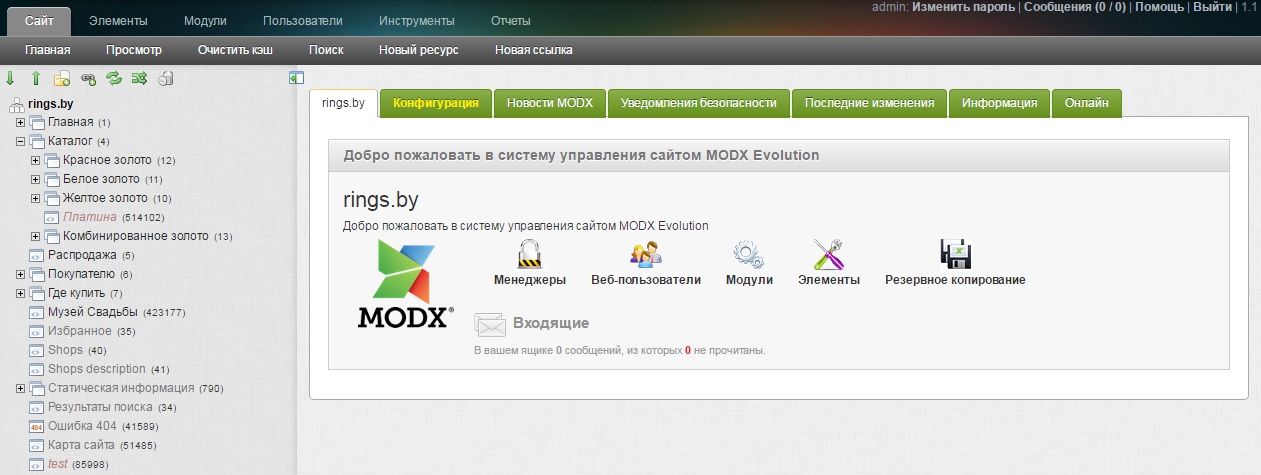This screenshot has height=475, width=1261.
Task: Click the site root icon beside rings.by
Action: 15,103
